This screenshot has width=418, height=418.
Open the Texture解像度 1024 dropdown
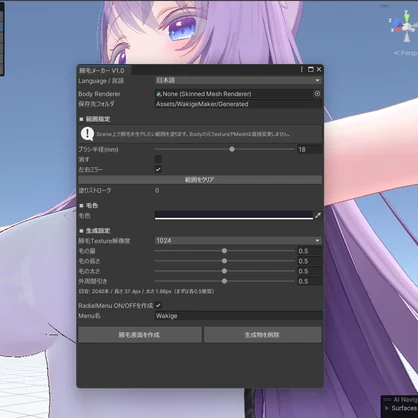pyautogui.click(x=238, y=240)
